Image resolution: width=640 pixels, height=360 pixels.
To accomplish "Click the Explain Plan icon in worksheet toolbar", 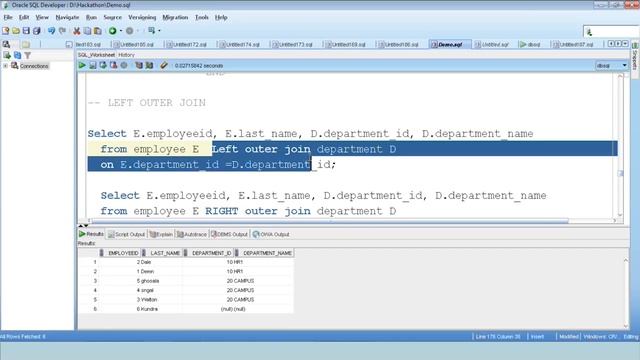I will pyautogui.click(x=139, y=65).
